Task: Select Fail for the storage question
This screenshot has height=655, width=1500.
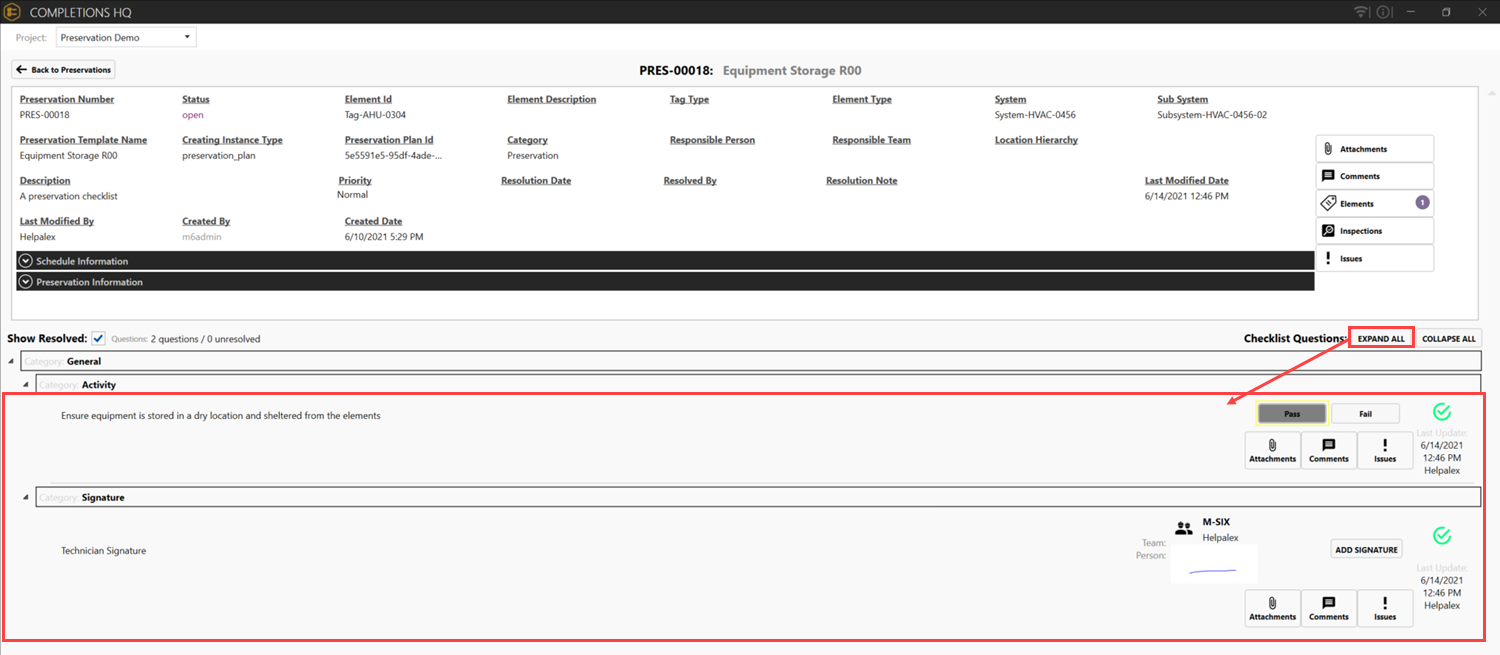Action: tap(1365, 414)
